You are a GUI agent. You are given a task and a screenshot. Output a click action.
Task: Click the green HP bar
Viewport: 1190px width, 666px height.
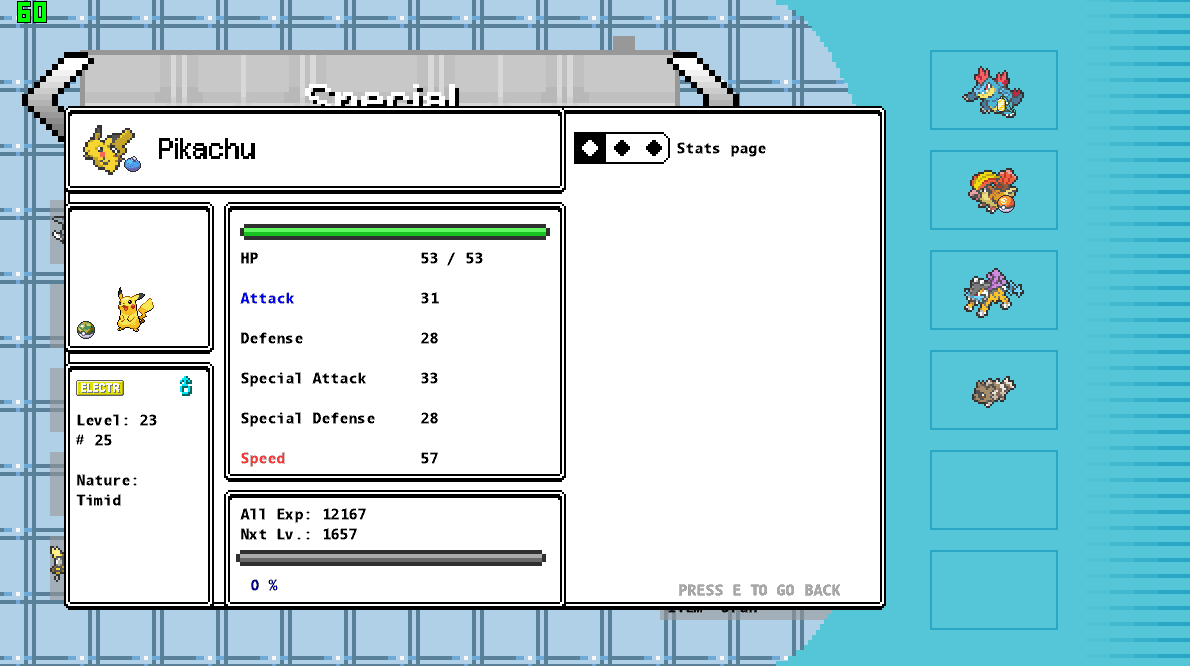(395, 232)
